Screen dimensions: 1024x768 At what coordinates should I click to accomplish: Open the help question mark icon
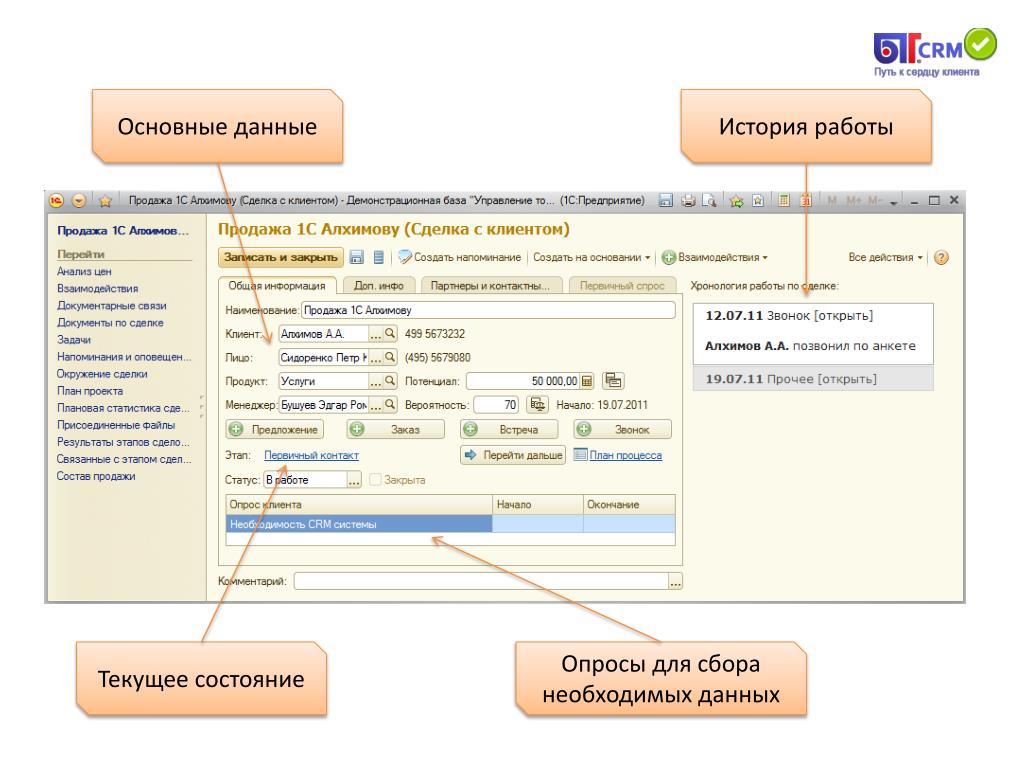(941, 257)
